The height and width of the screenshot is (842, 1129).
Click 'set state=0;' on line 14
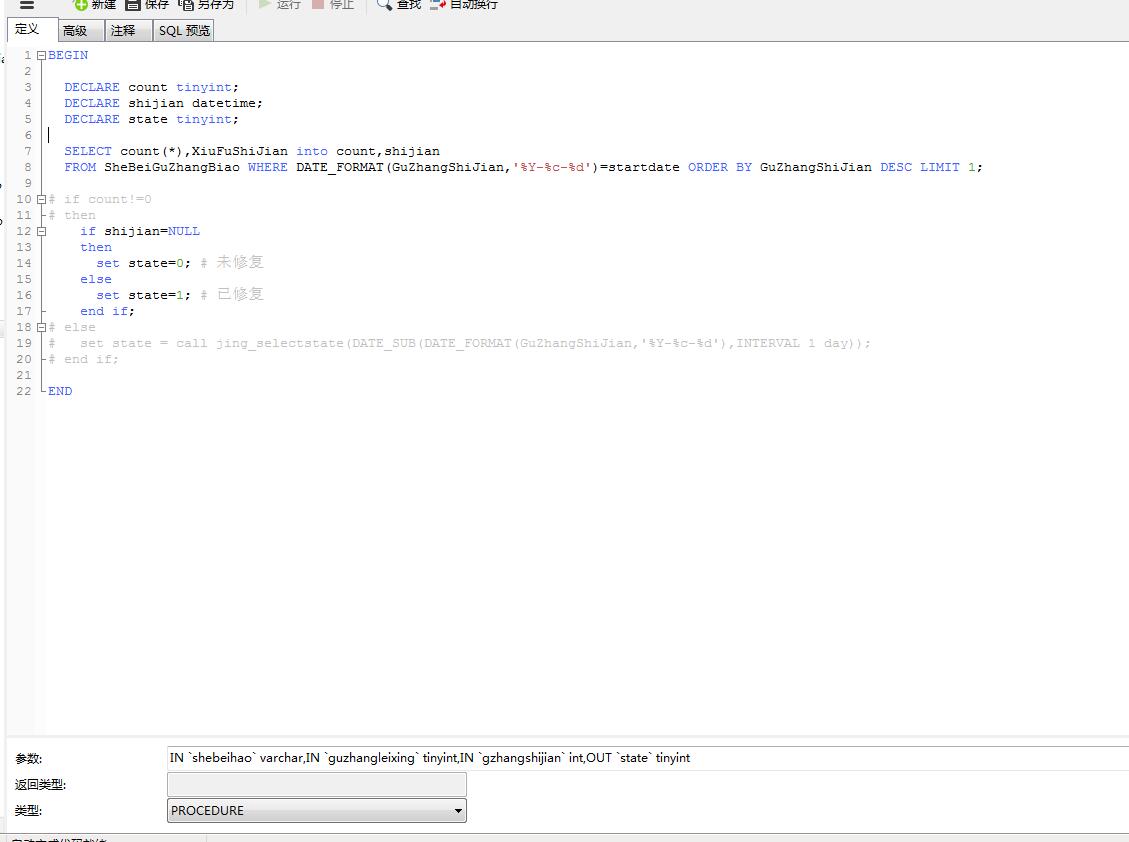[x=143, y=264]
